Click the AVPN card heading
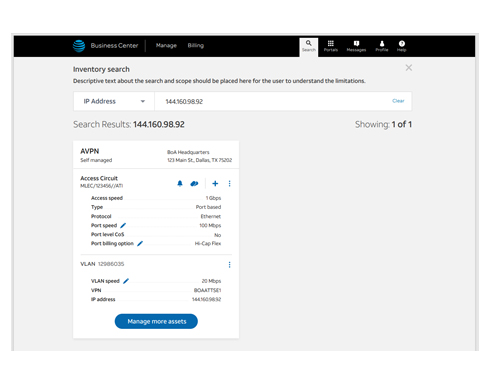Image resolution: width=490 pixels, height=384 pixels. [x=90, y=151]
